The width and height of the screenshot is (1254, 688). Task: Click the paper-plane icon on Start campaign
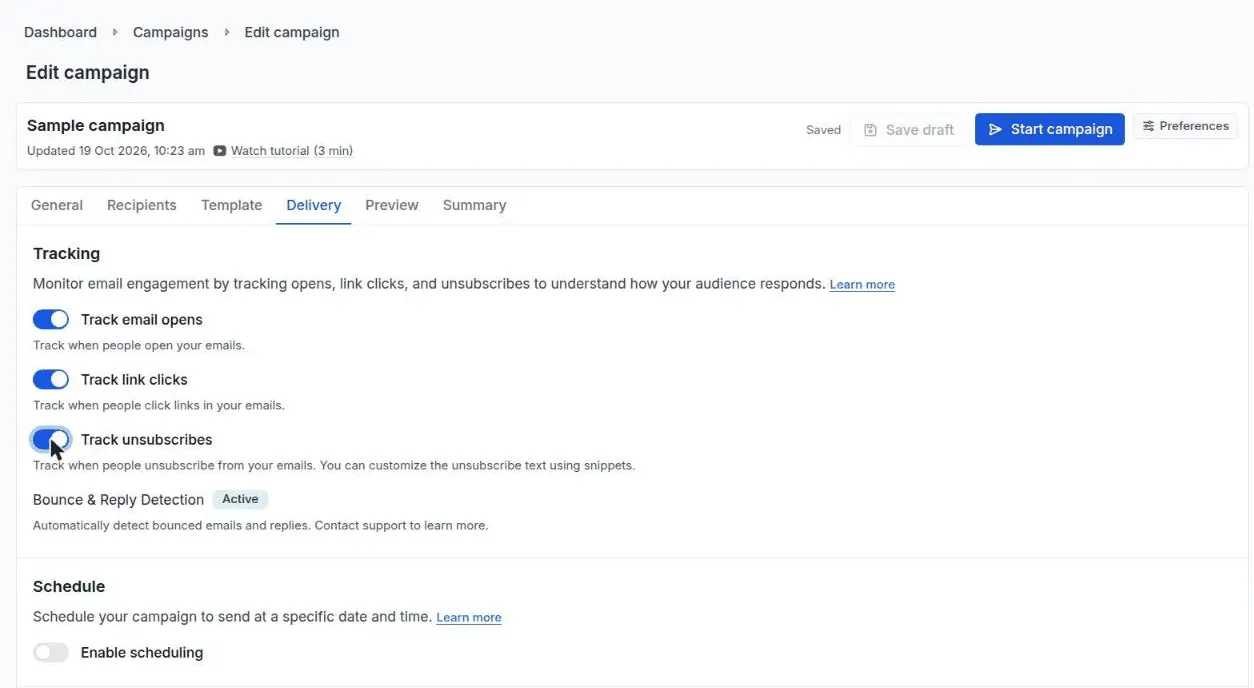point(995,129)
